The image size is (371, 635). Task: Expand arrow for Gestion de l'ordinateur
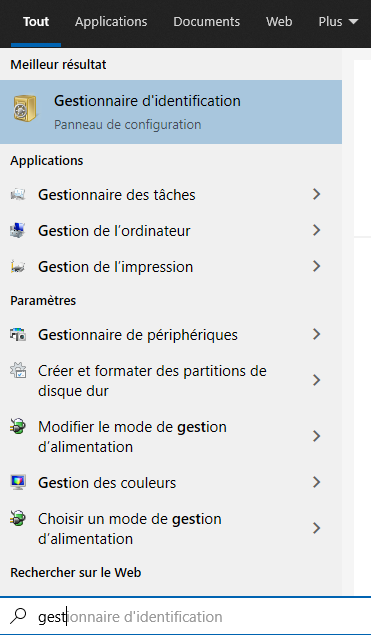pyautogui.click(x=317, y=230)
